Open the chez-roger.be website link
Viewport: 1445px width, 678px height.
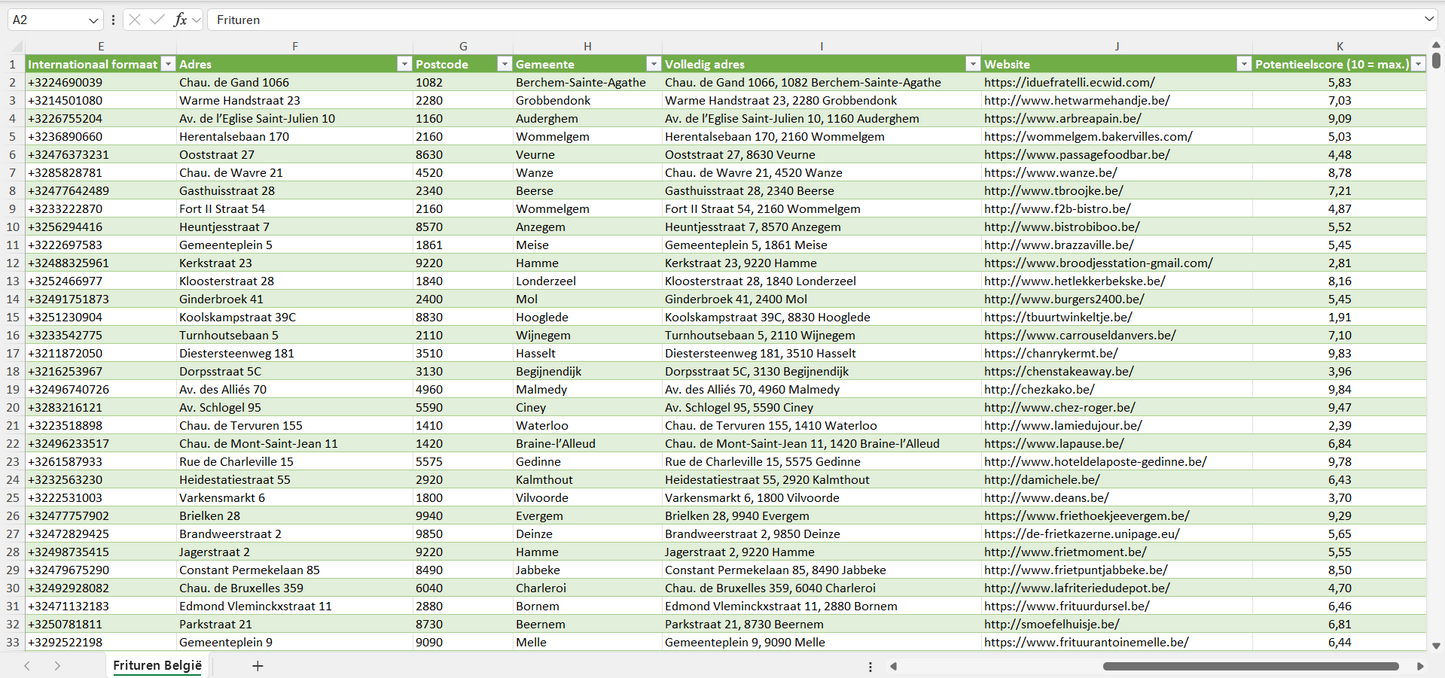pos(1059,408)
